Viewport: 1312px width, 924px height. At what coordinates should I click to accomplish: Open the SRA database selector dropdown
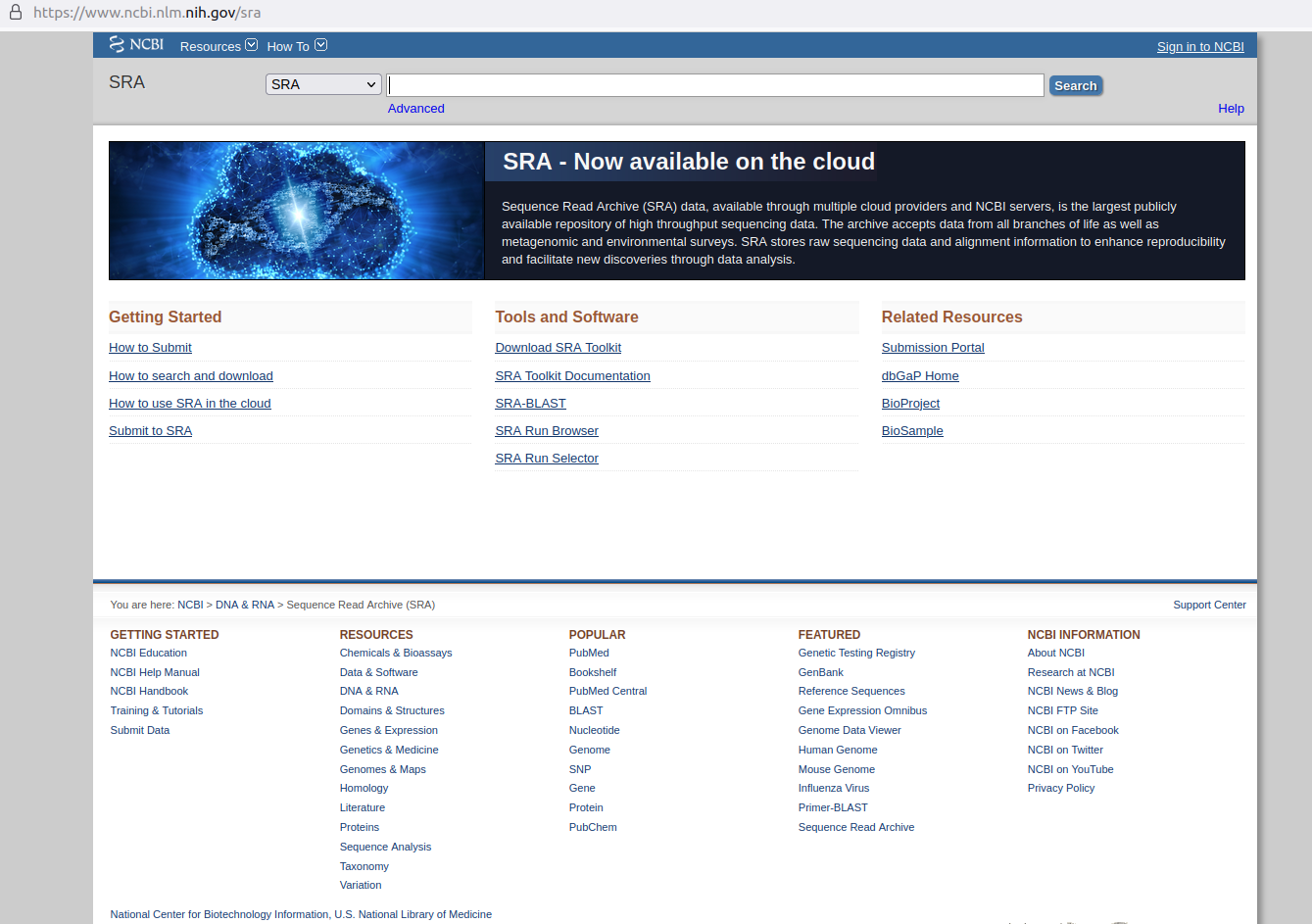click(323, 84)
